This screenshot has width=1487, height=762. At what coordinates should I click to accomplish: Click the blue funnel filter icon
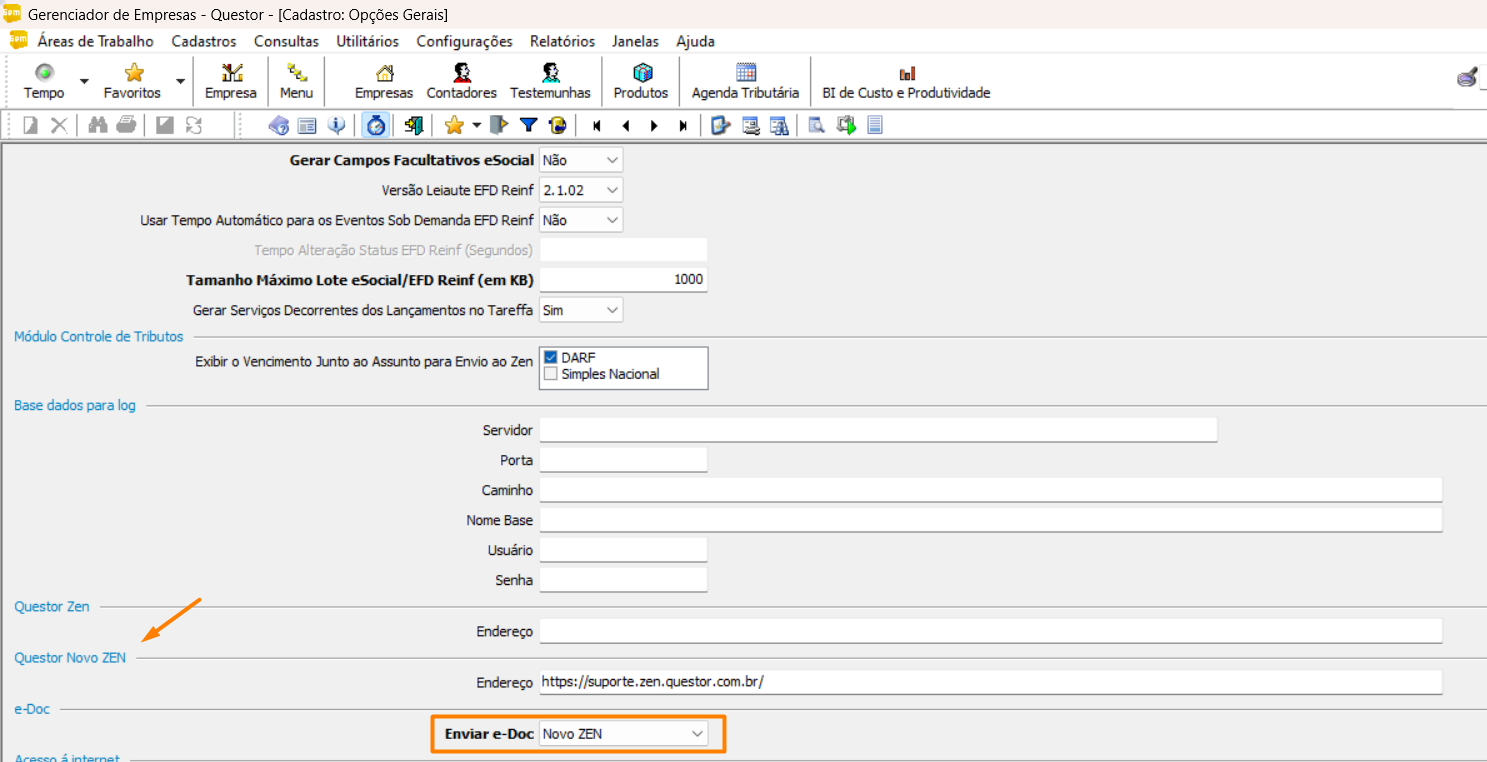tap(529, 125)
